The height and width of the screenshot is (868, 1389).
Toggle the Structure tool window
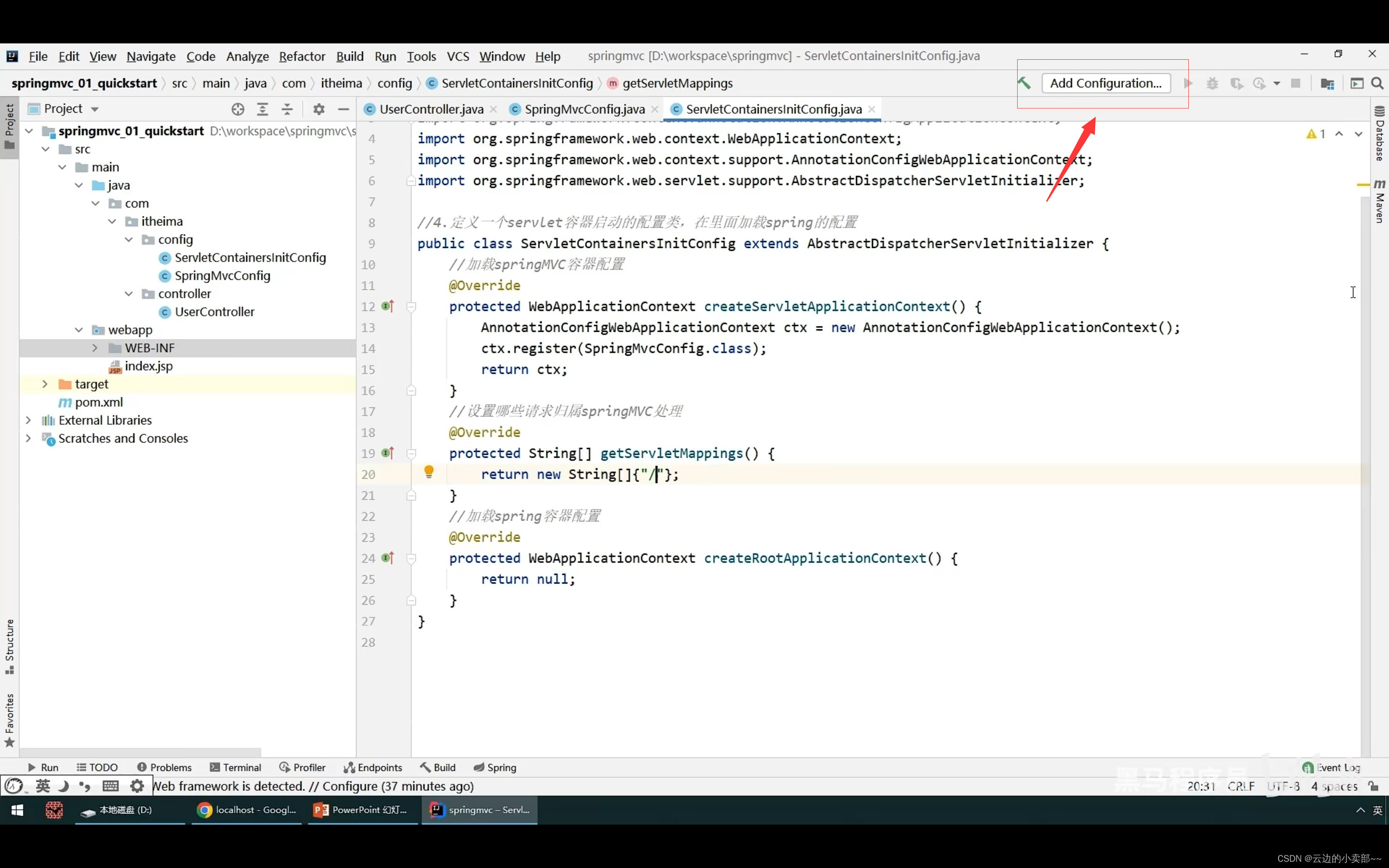pyautogui.click(x=9, y=646)
